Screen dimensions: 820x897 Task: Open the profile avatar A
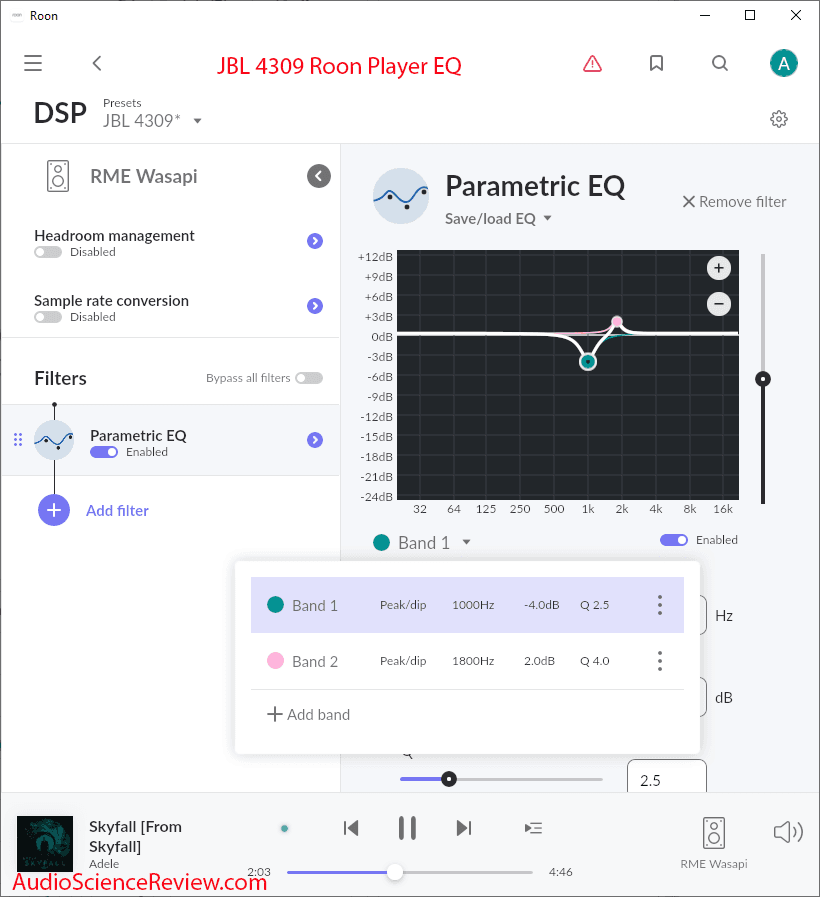783,63
